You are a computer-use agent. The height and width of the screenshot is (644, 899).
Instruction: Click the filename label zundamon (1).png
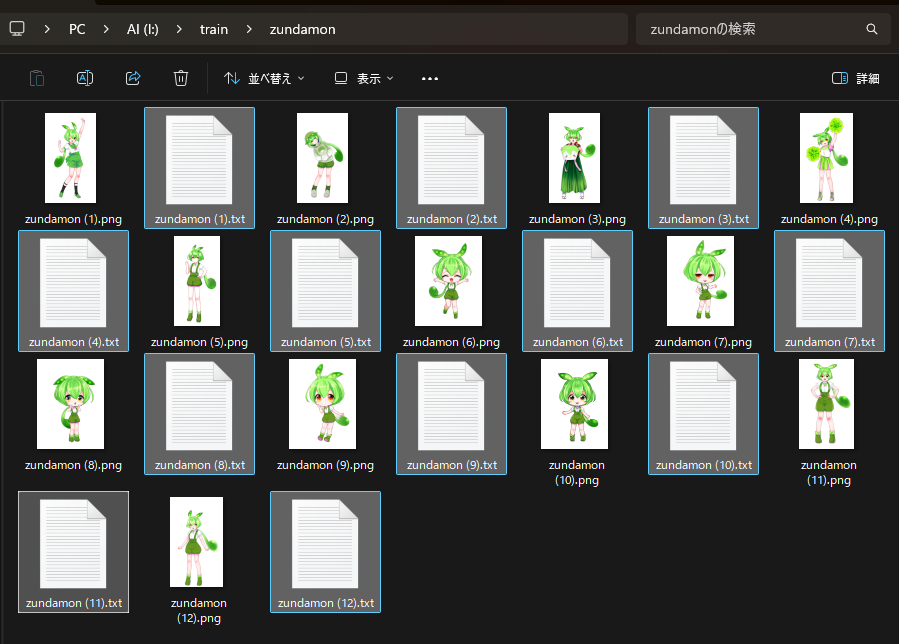[x=73, y=219]
